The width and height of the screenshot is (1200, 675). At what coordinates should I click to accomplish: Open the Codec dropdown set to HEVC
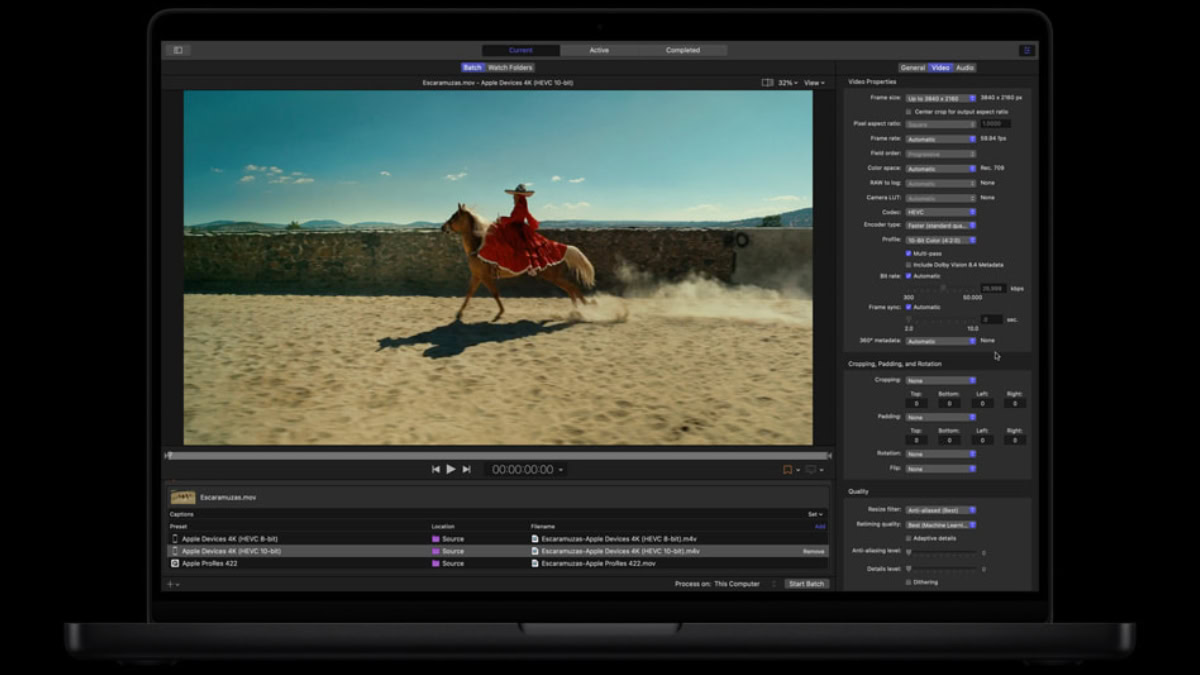coord(938,212)
